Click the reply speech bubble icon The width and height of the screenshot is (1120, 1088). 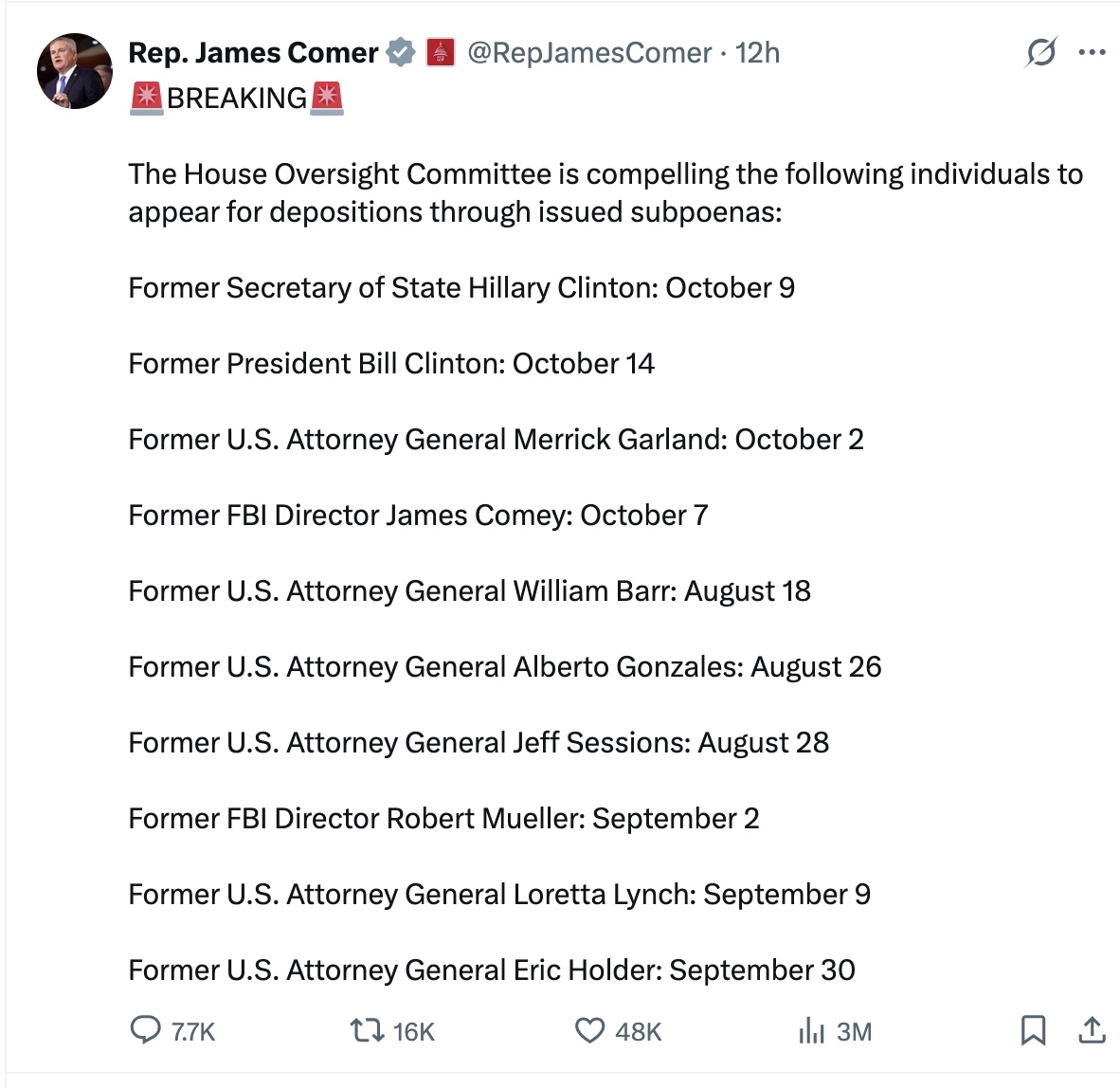(145, 1030)
